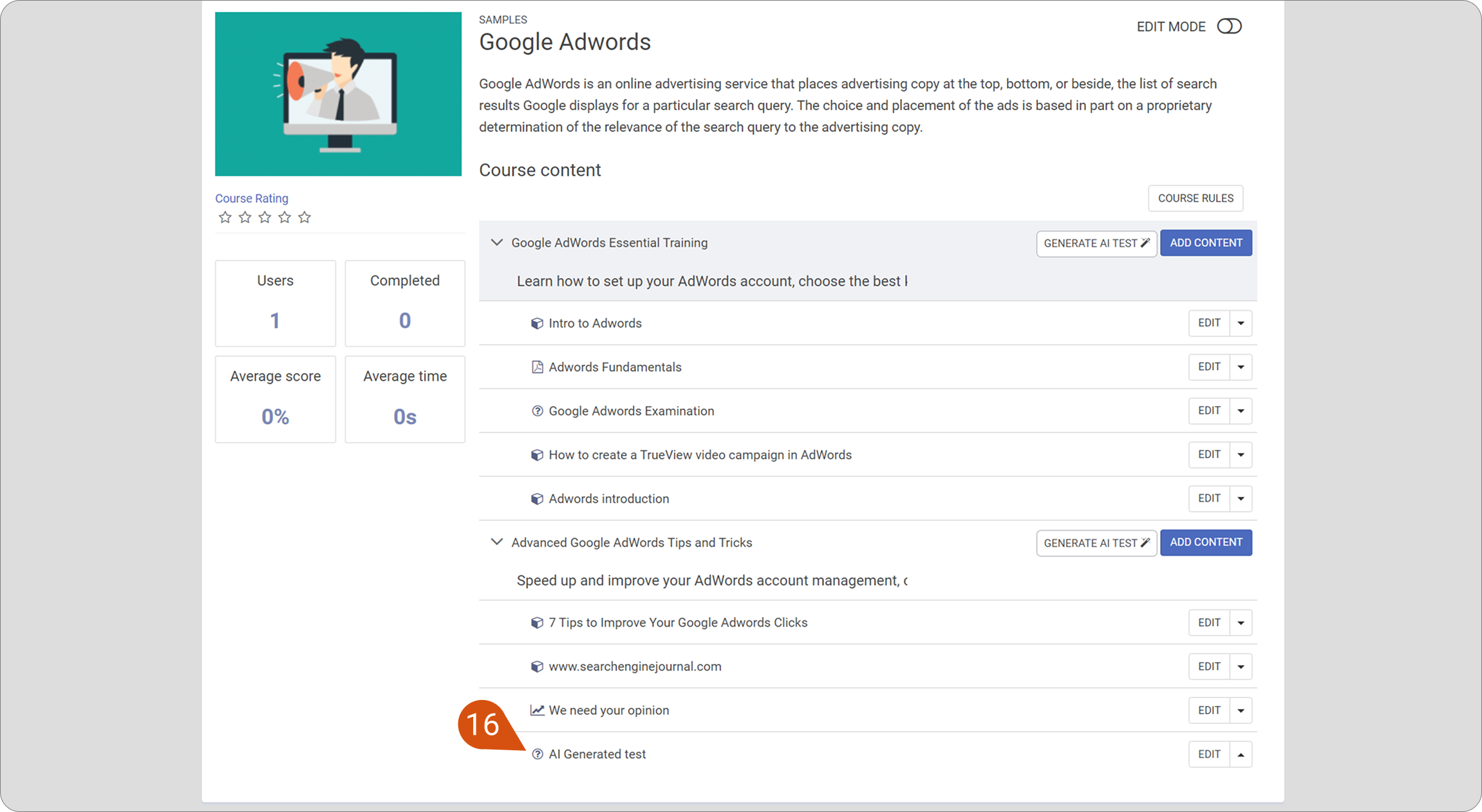Screen dimensions: 1482x812
Task: Click the PDF icon beside Adwords Fundamentals
Action: [537, 367]
